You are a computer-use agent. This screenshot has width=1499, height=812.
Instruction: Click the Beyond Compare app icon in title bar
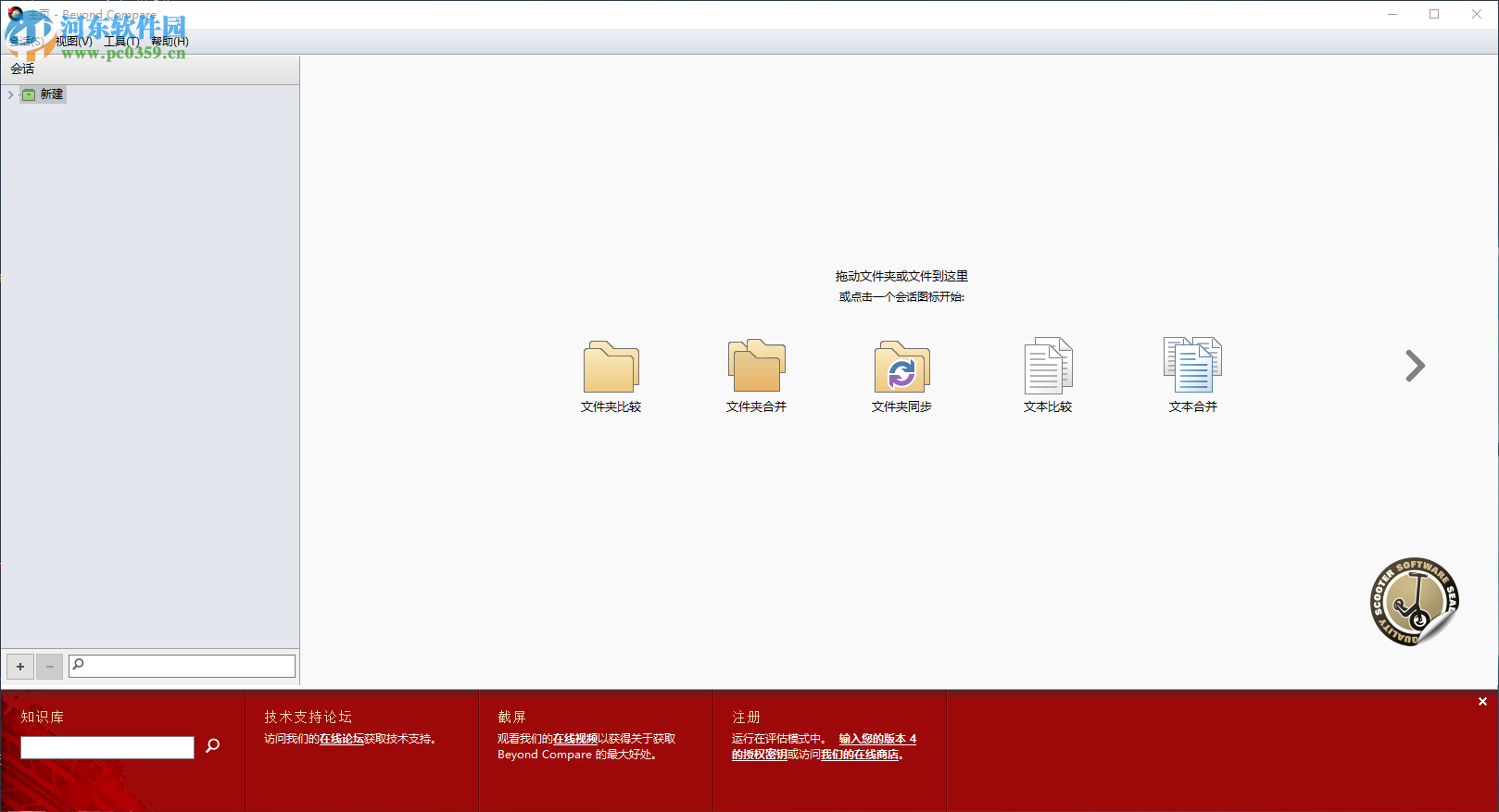[15, 14]
